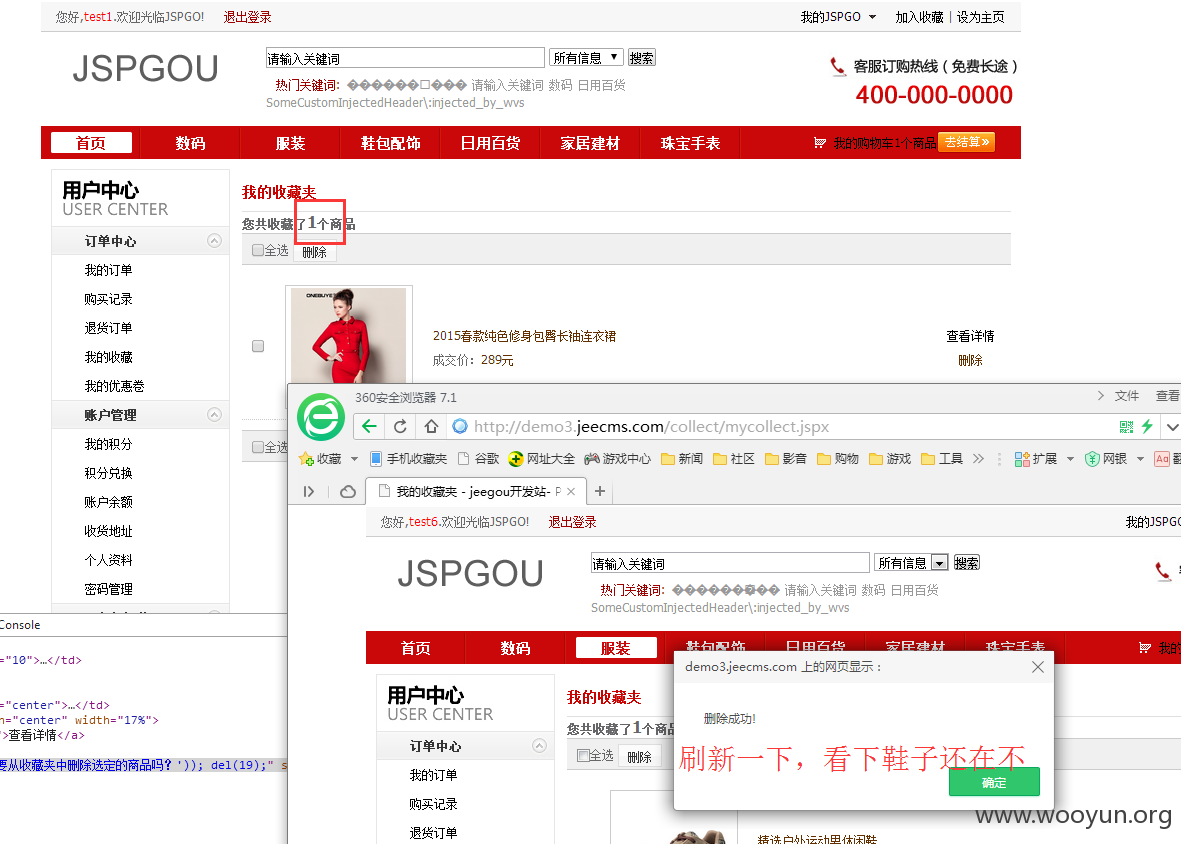Select the 数码 nav tab in front window
The height and width of the screenshot is (844, 1181).
(x=515, y=648)
